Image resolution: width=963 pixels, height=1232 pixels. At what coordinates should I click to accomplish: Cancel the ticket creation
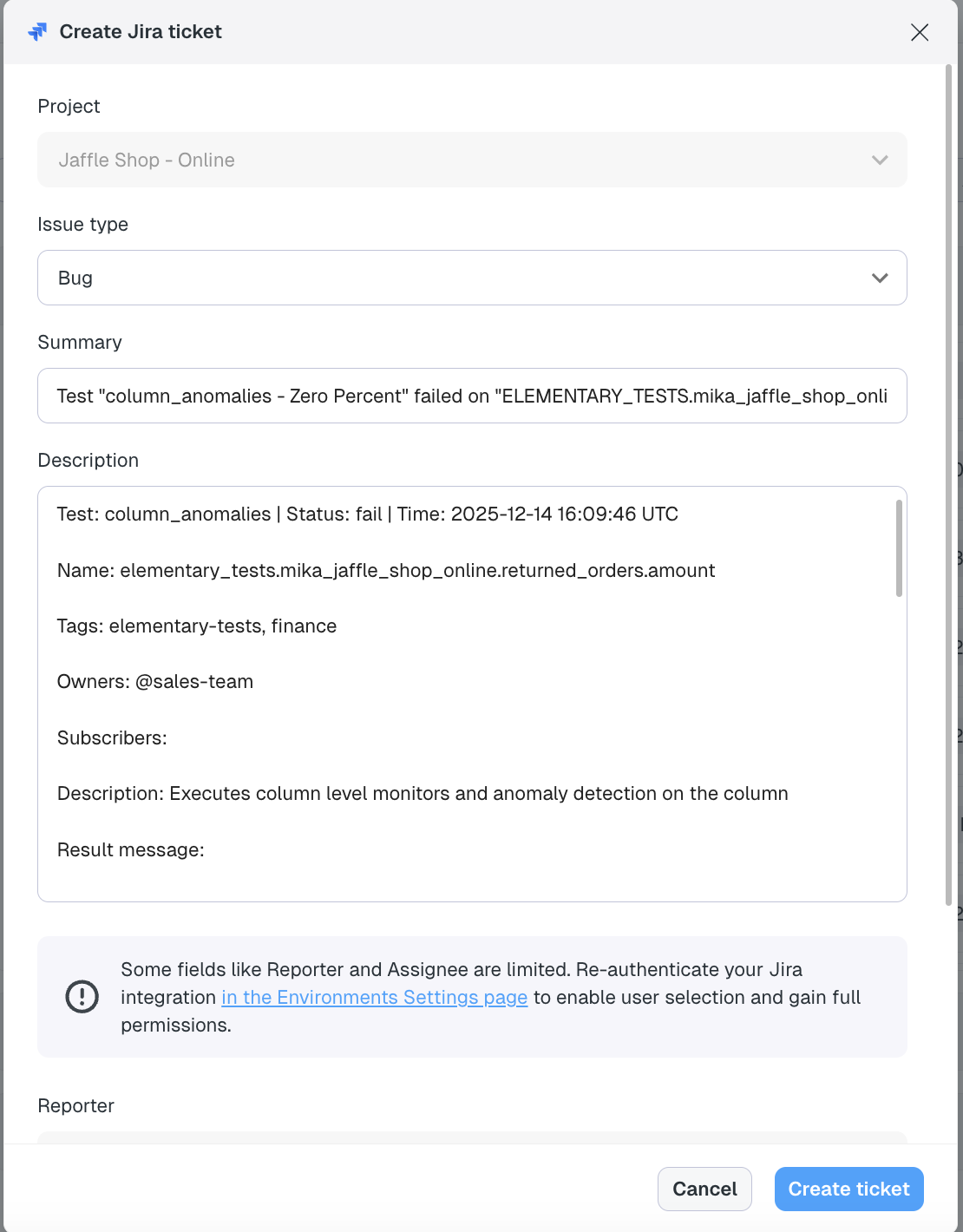704,1189
